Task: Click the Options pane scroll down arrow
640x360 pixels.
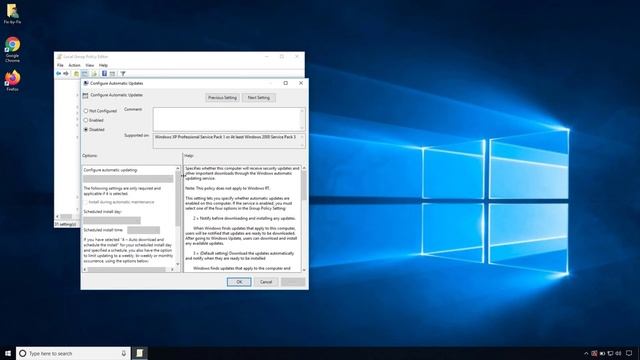Action: (178, 264)
